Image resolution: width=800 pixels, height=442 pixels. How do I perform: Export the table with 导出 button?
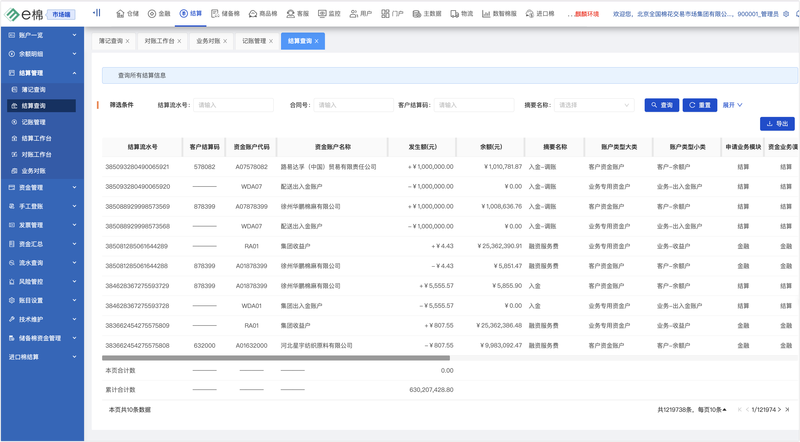point(777,124)
